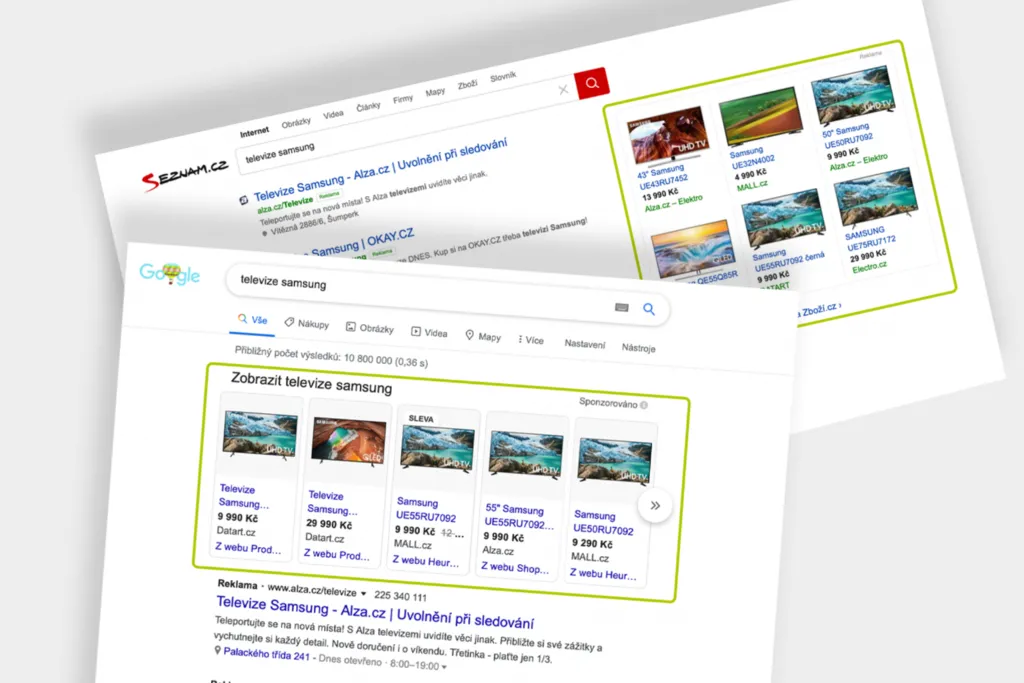1024x683 pixels.
Task: Expand opening hours next to Dnes otevřeno
Action: click(444, 666)
